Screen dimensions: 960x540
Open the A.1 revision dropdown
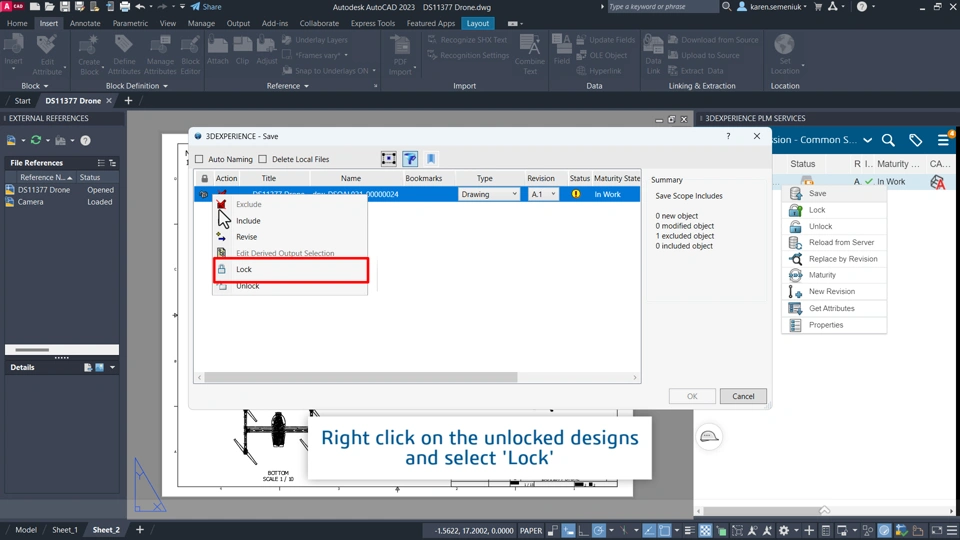click(x=543, y=194)
